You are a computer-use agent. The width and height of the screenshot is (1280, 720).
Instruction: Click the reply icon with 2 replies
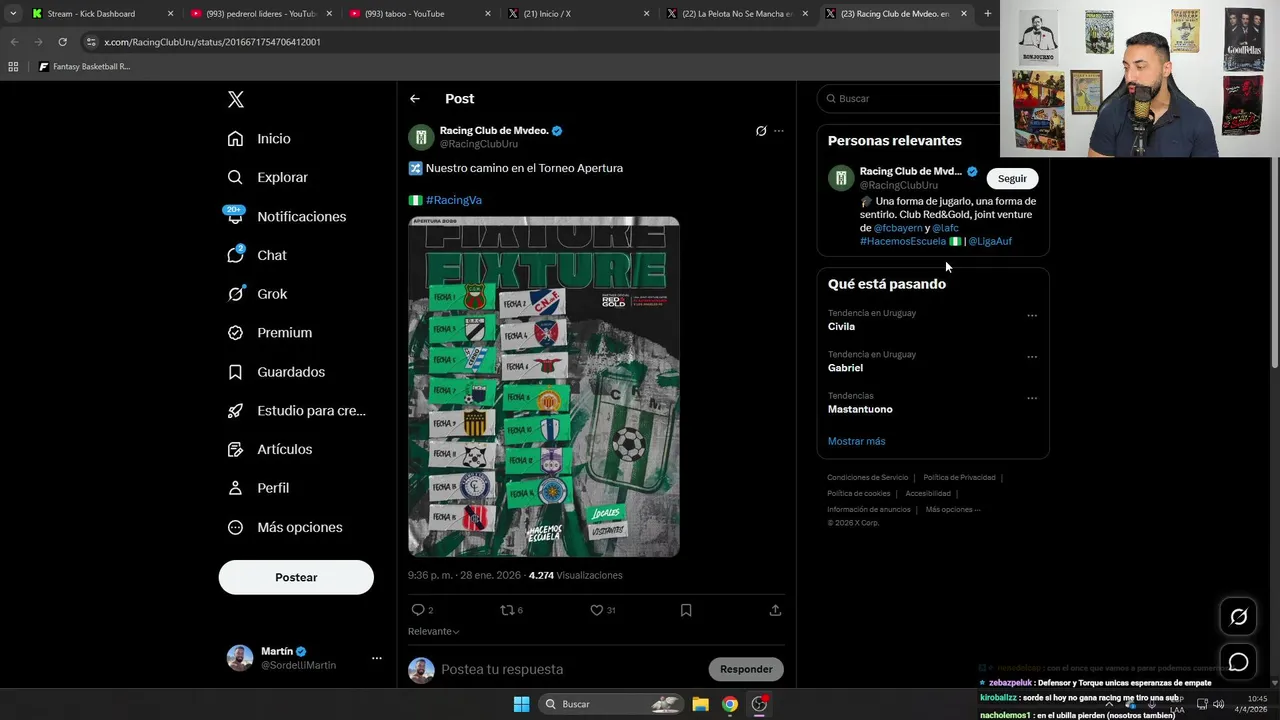pyautogui.click(x=418, y=610)
